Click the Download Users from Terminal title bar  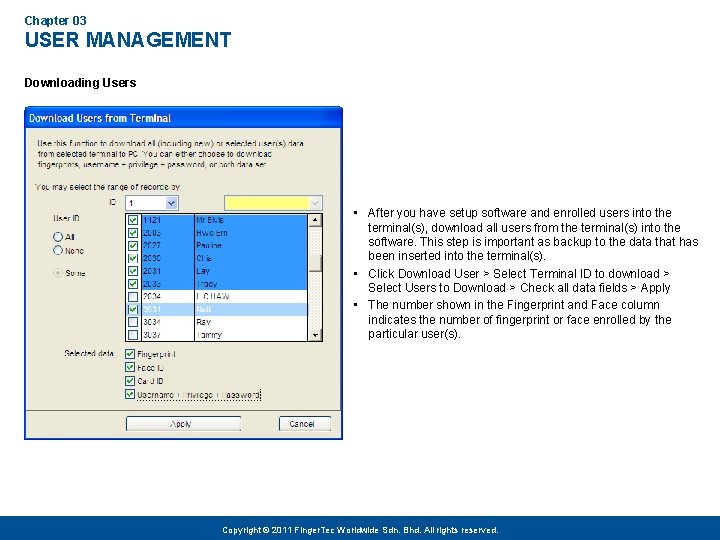pyautogui.click(x=183, y=118)
